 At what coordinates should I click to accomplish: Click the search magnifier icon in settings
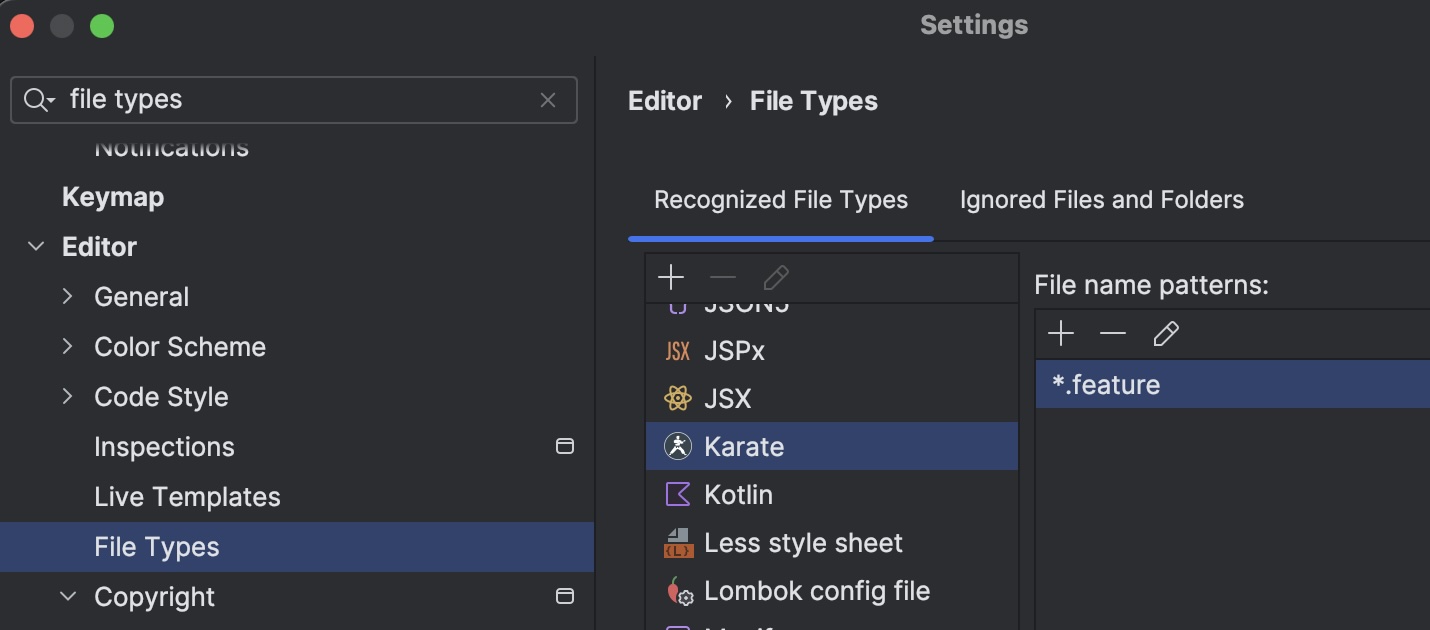tap(38, 100)
